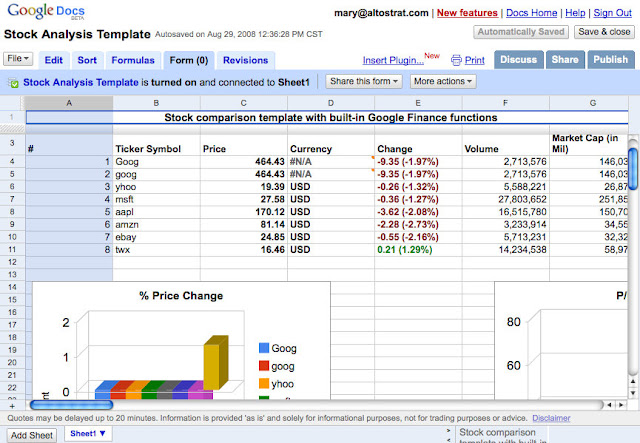
Task: Click the form icon before Stock Analysis Template
Action: [x=11, y=81]
